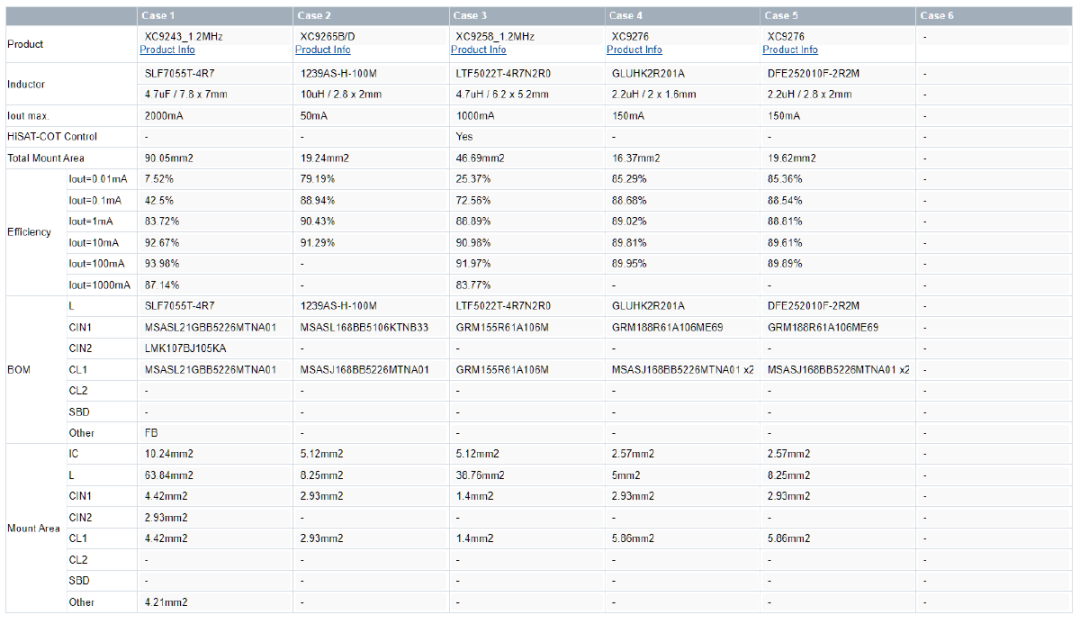Screen dimensions: 1080x624
Task: Click IC mount area 10.24mm2
Action: coord(169,454)
